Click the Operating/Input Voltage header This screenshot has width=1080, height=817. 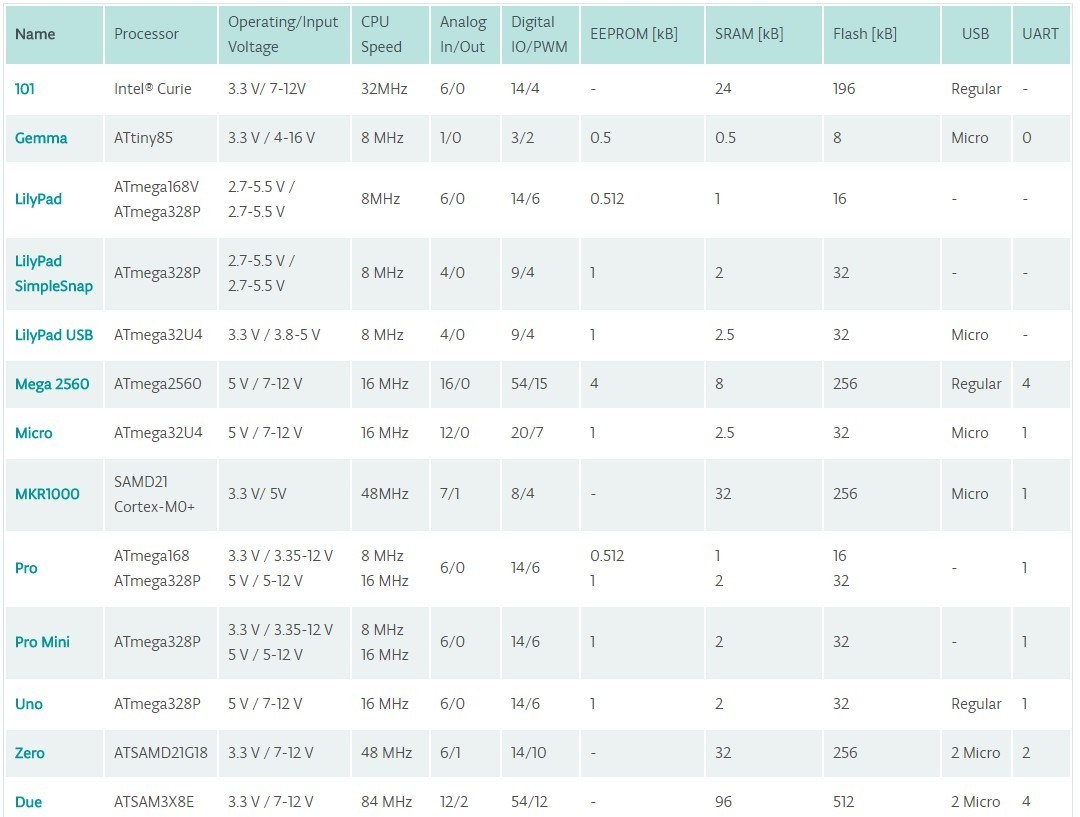[x=284, y=34]
